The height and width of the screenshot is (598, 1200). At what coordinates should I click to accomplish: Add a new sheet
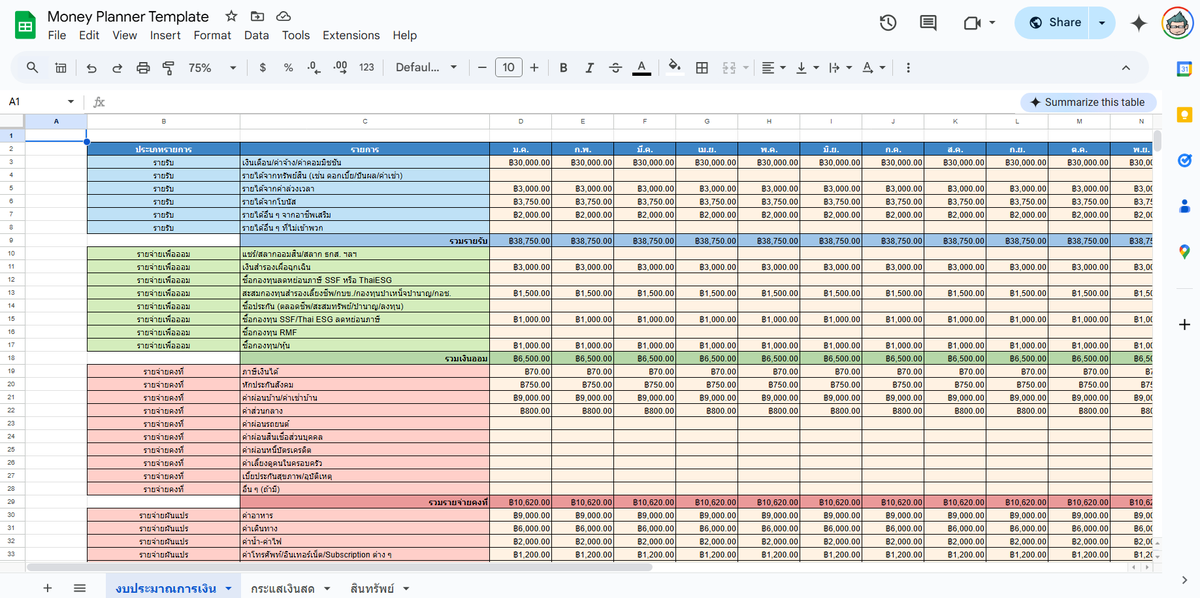point(47,588)
